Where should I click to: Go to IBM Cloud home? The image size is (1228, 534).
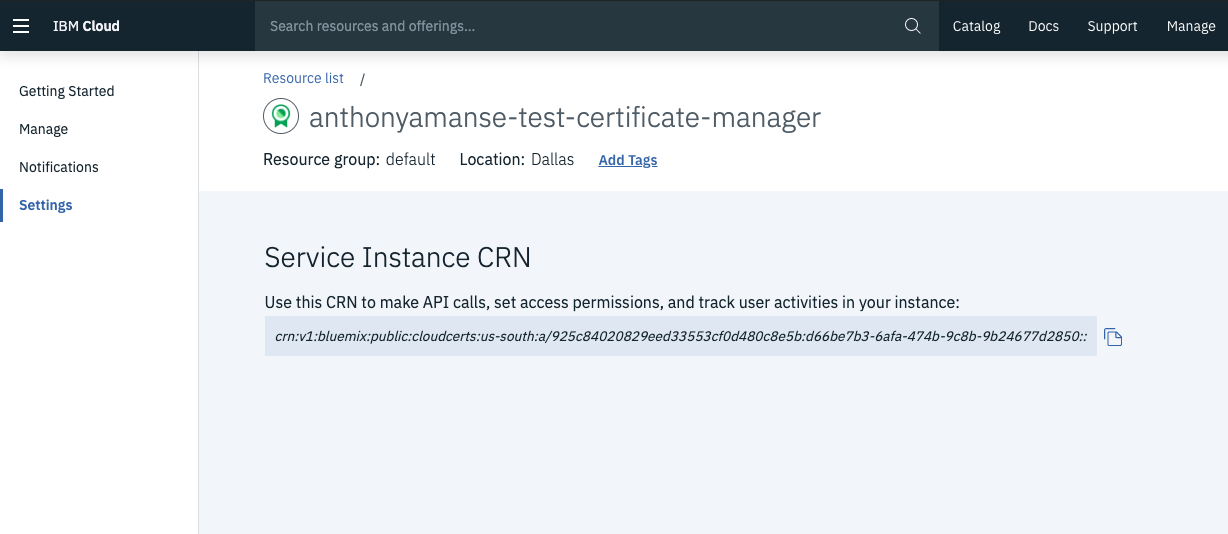pos(86,26)
